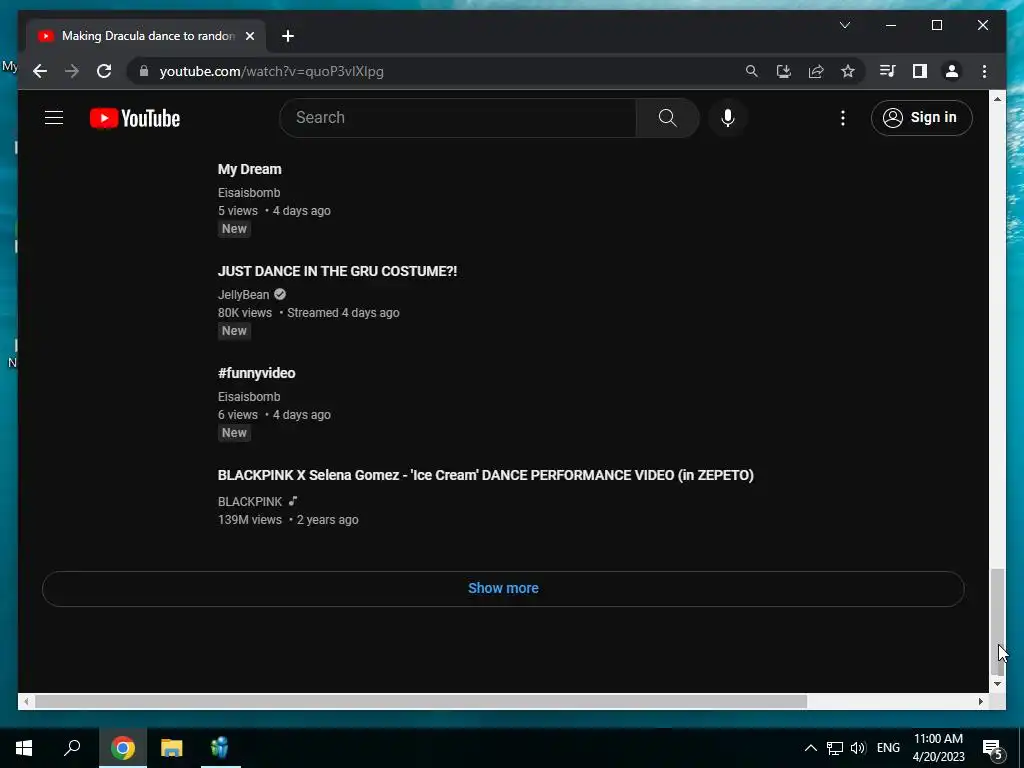The height and width of the screenshot is (768, 1024).
Task: Focus the YouTube Search input field
Action: 458,118
